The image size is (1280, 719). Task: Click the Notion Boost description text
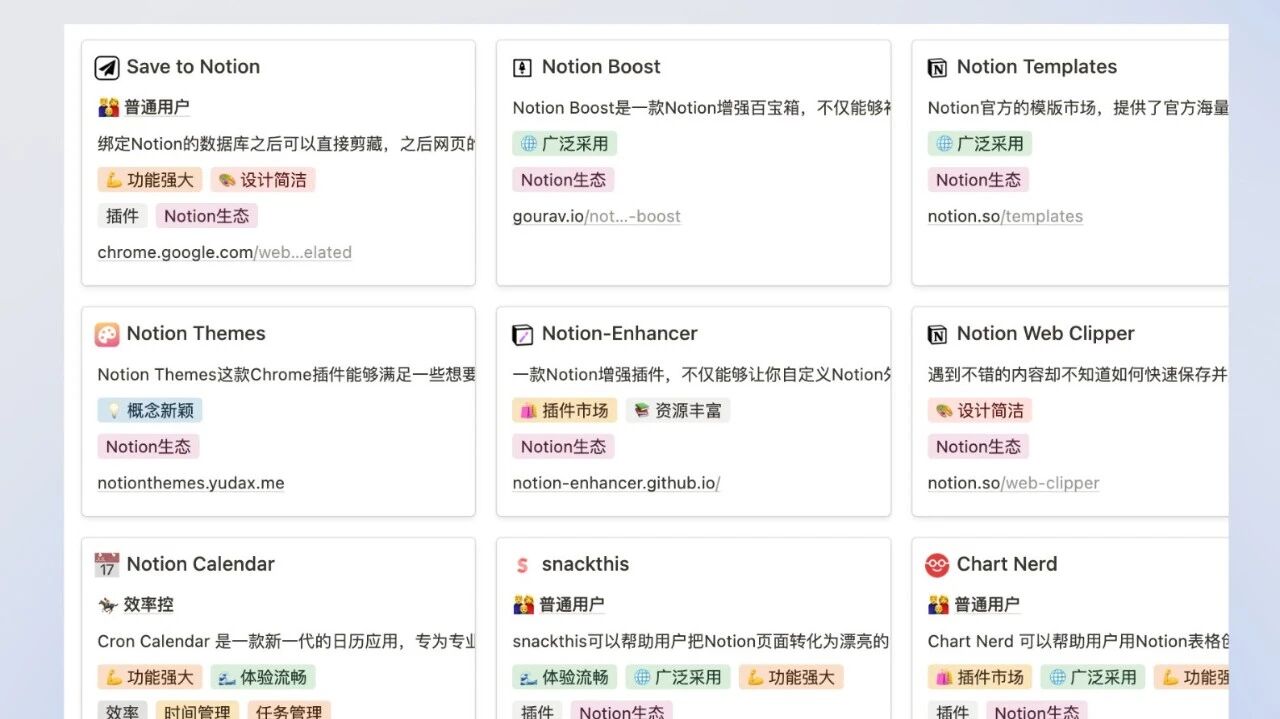(x=702, y=107)
